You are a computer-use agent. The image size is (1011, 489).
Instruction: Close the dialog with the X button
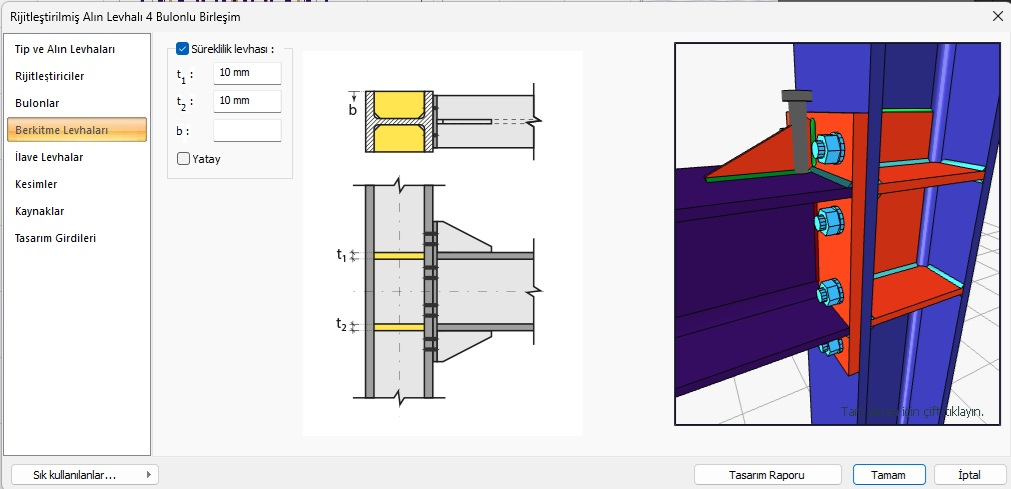click(997, 17)
